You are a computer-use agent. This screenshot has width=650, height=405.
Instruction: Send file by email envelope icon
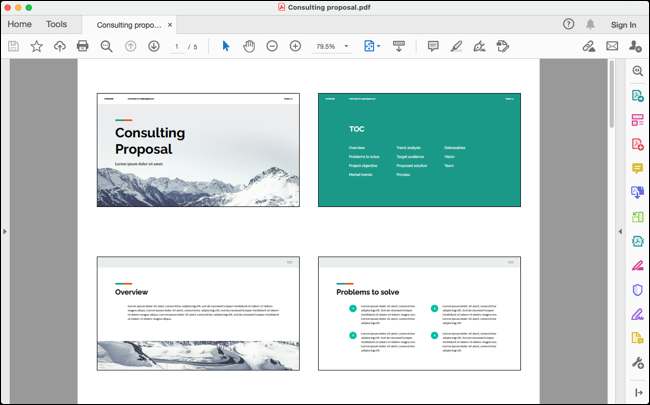click(x=612, y=46)
